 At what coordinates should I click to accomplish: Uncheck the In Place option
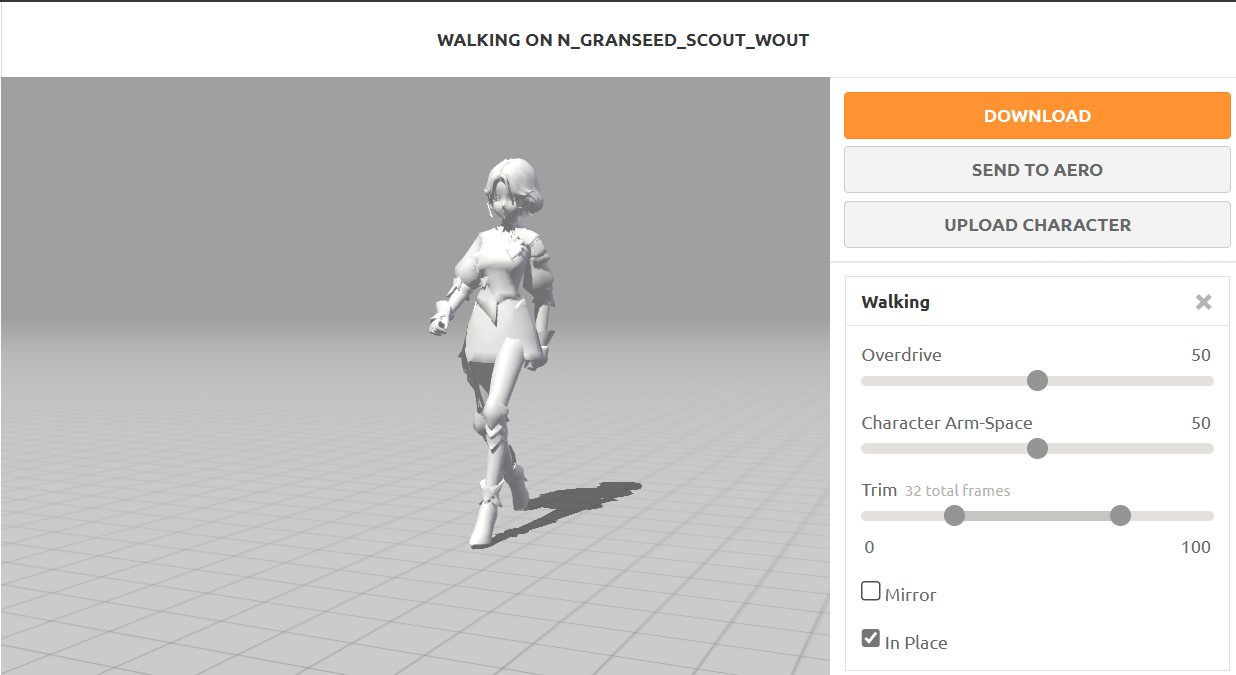pyautogui.click(x=870, y=638)
